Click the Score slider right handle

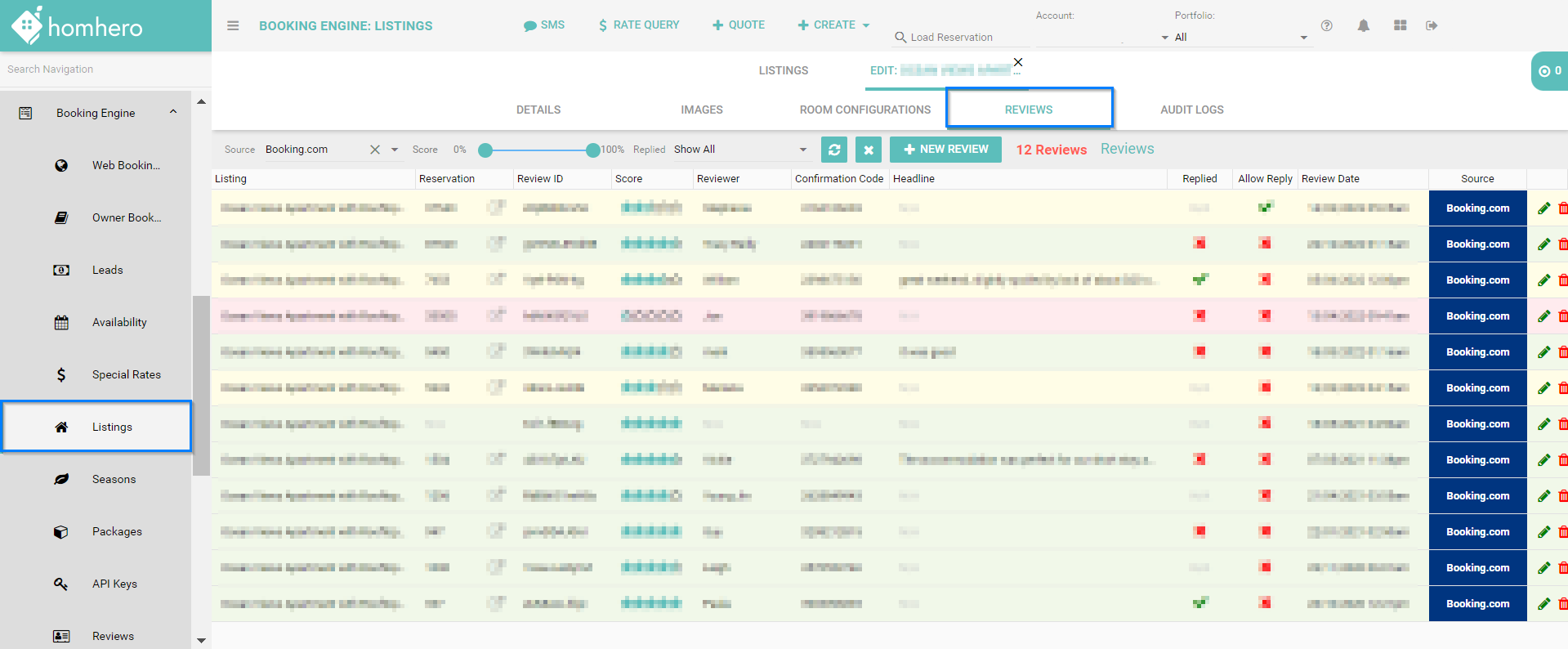click(592, 150)
